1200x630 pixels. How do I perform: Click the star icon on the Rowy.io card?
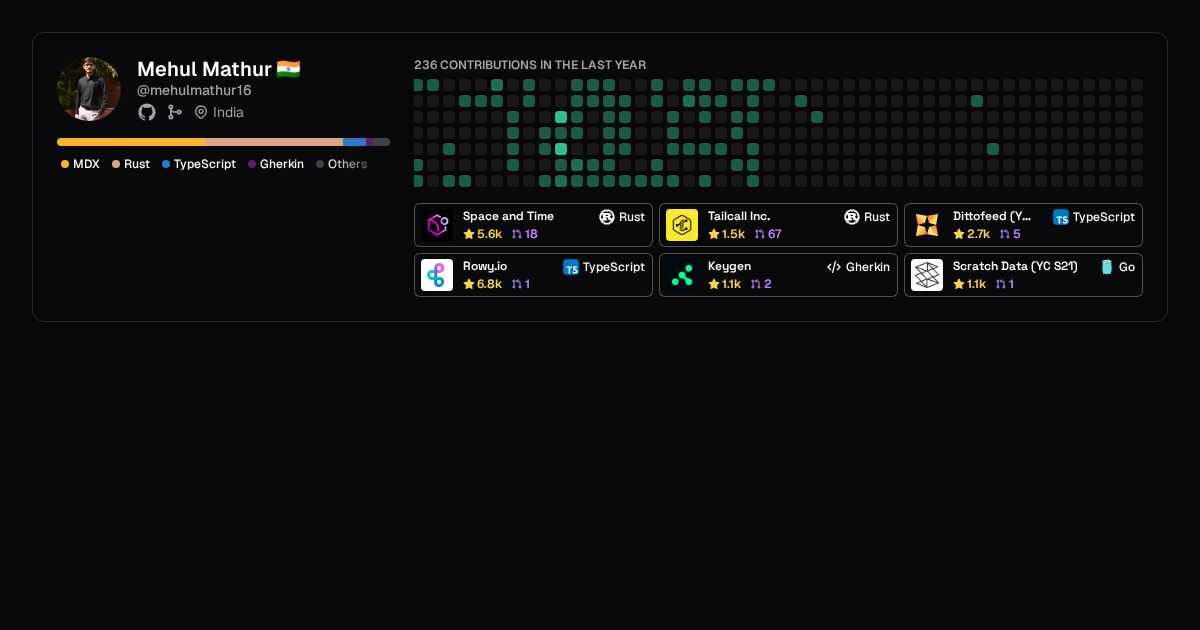468,284
